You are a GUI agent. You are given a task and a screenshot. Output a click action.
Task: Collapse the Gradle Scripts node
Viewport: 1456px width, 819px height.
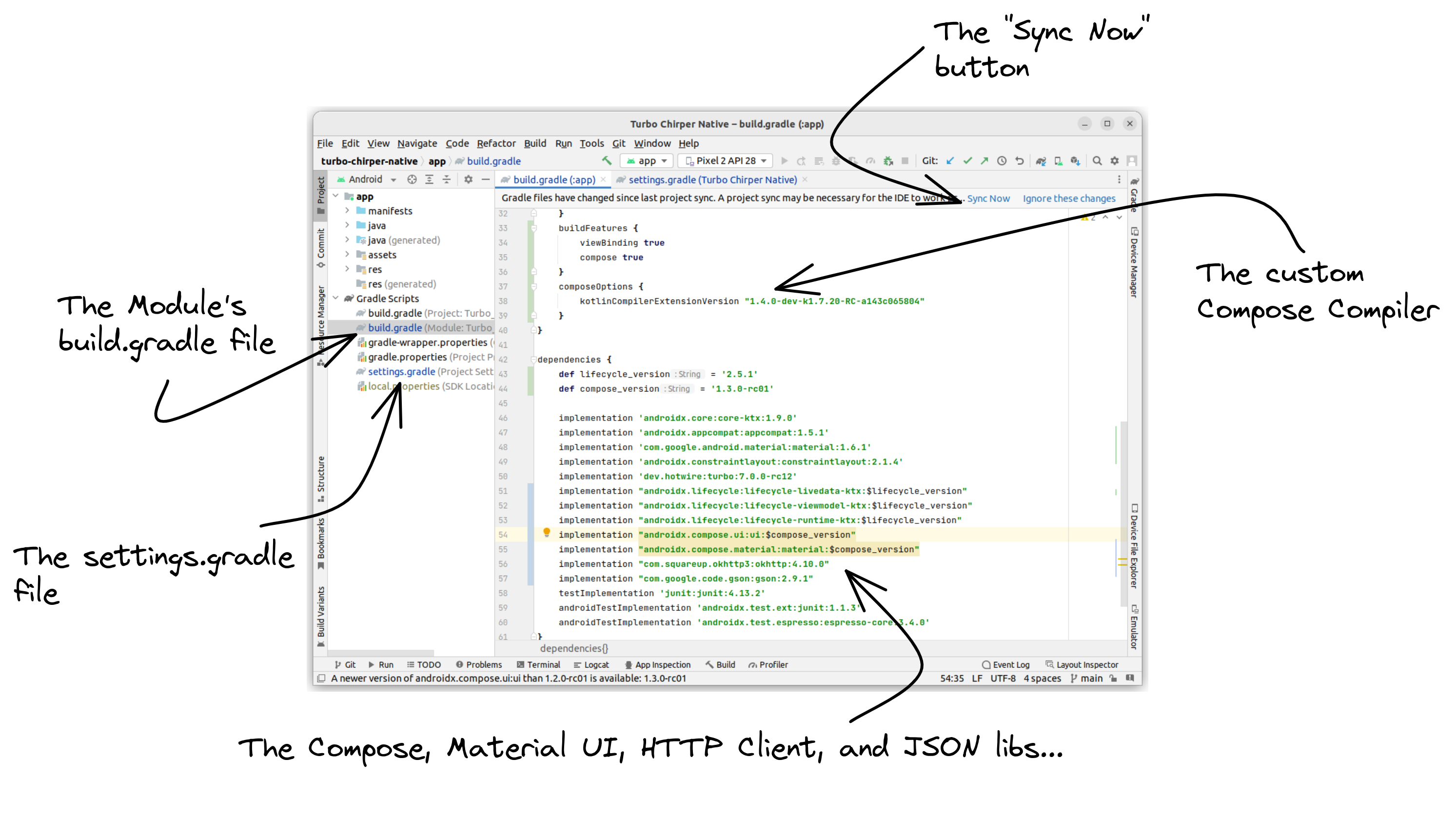(336, 298)
